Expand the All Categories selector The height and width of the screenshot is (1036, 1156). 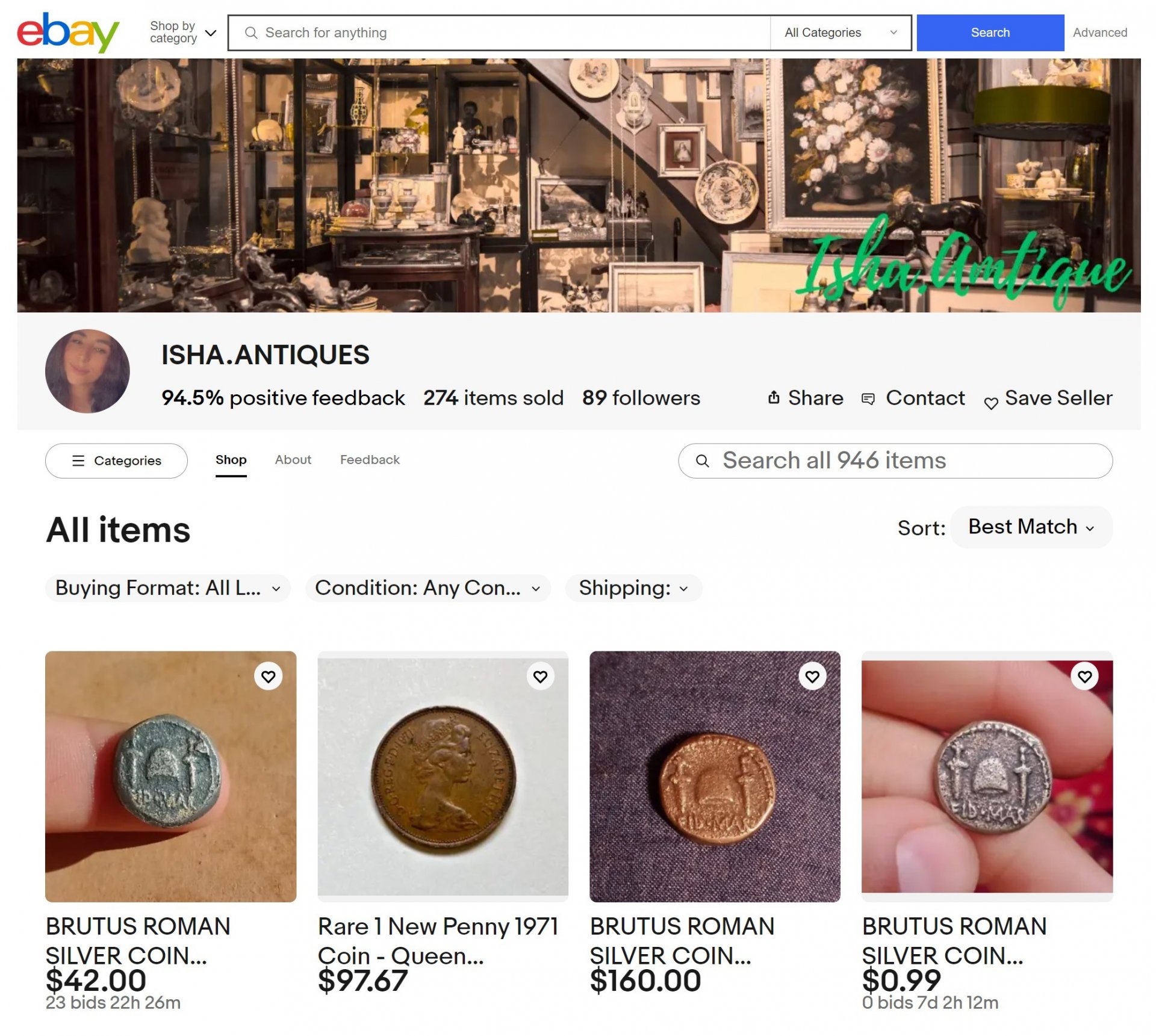[840, 33]
